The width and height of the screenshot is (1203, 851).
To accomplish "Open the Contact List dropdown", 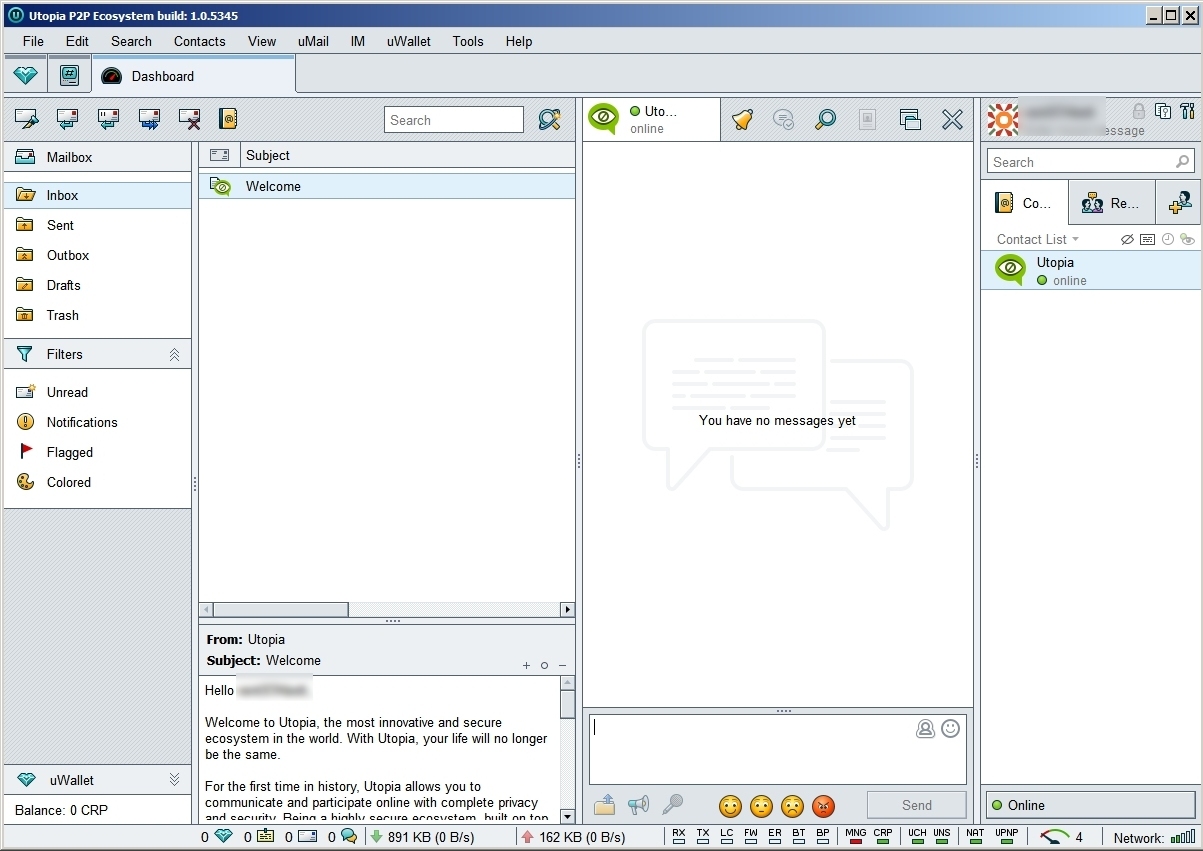I will pos(1038,240).
